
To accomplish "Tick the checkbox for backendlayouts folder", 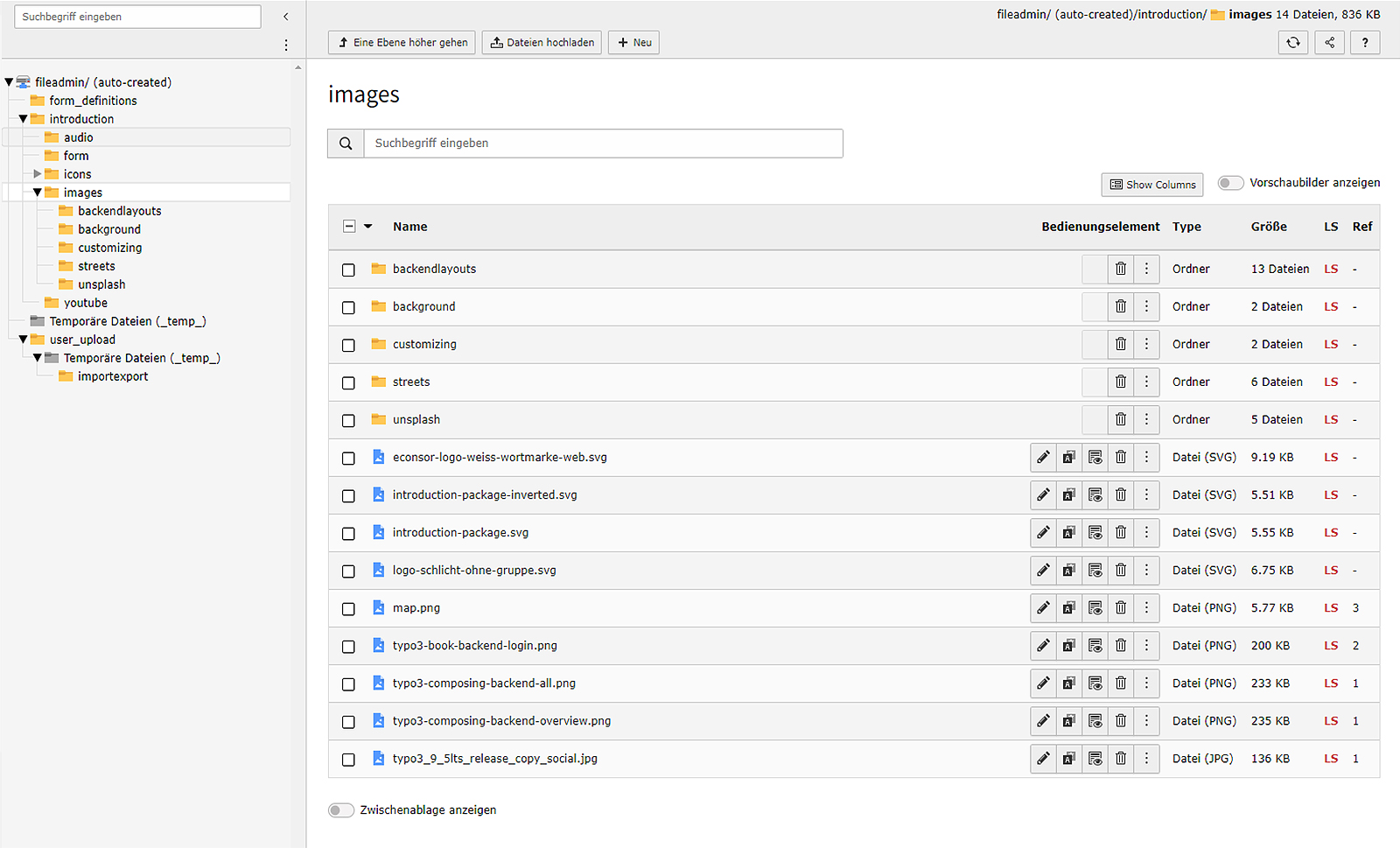I will pos(348,270).
